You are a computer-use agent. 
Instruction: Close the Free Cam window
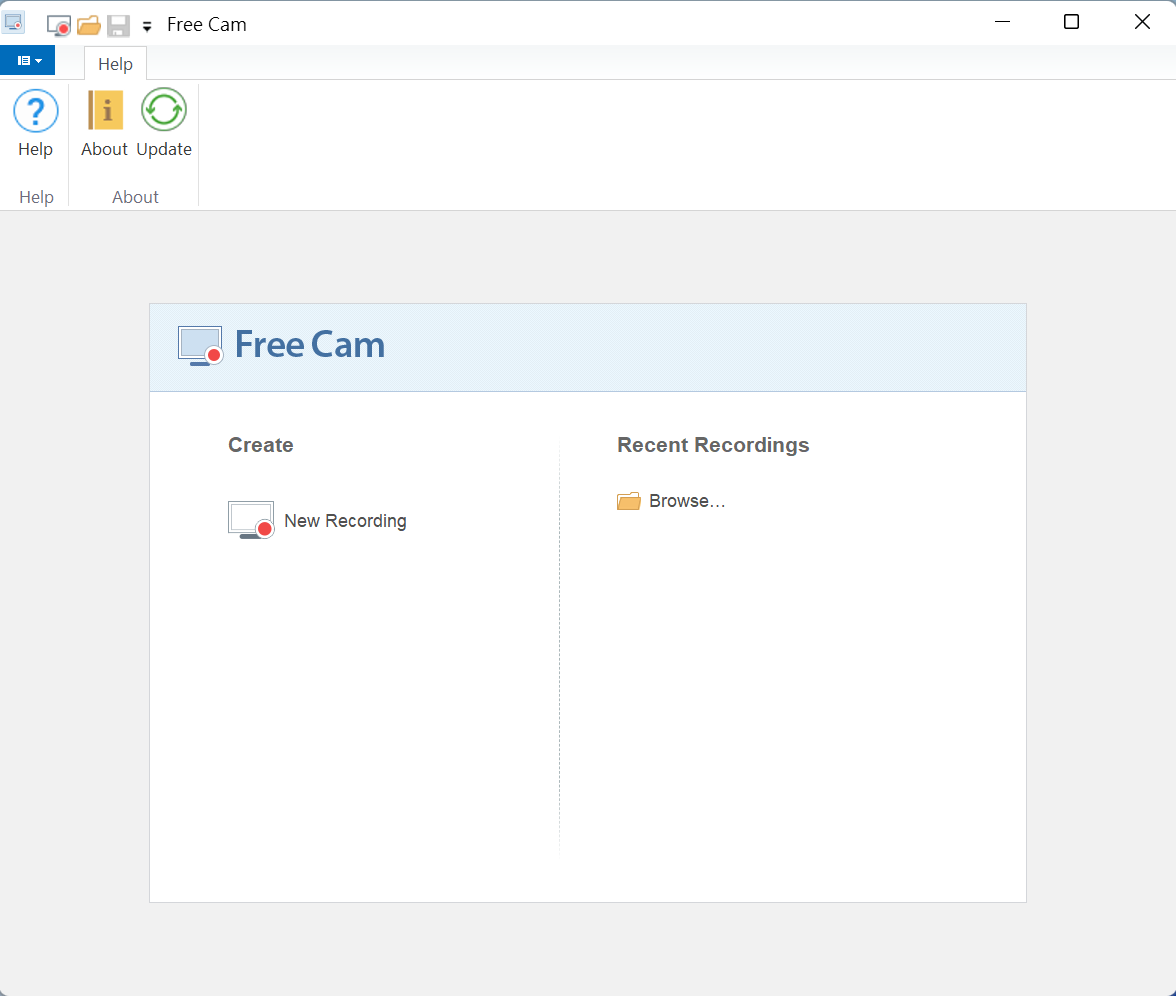pos(1142,22)
